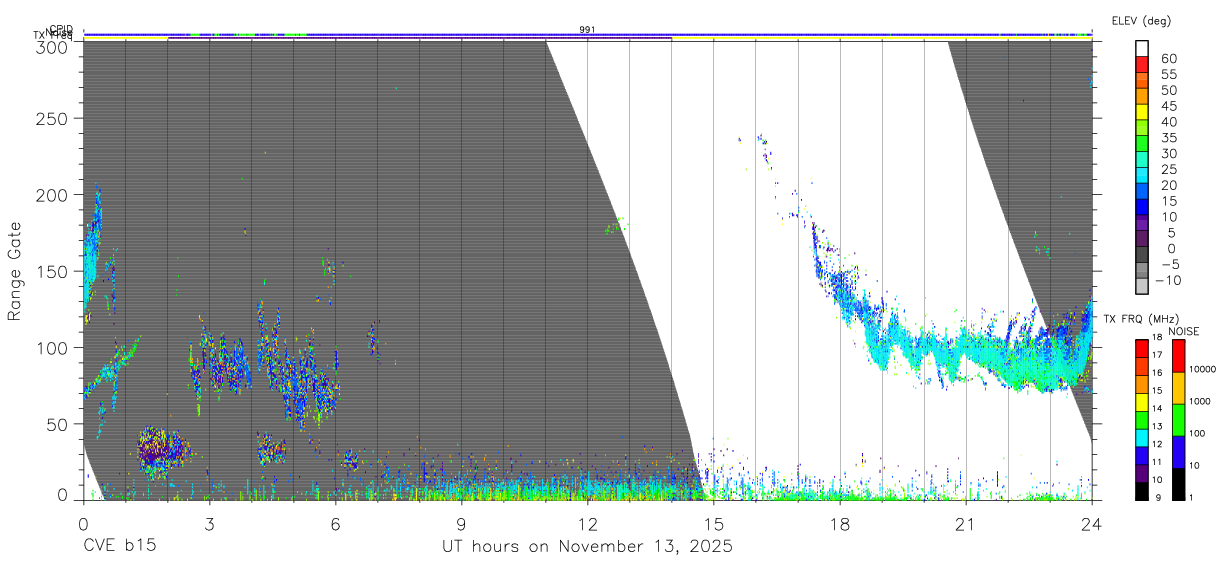This screenshot has height=567, width=1228.
Task: Click the green swatch in NOISE scale
Action: [1180, 420]
